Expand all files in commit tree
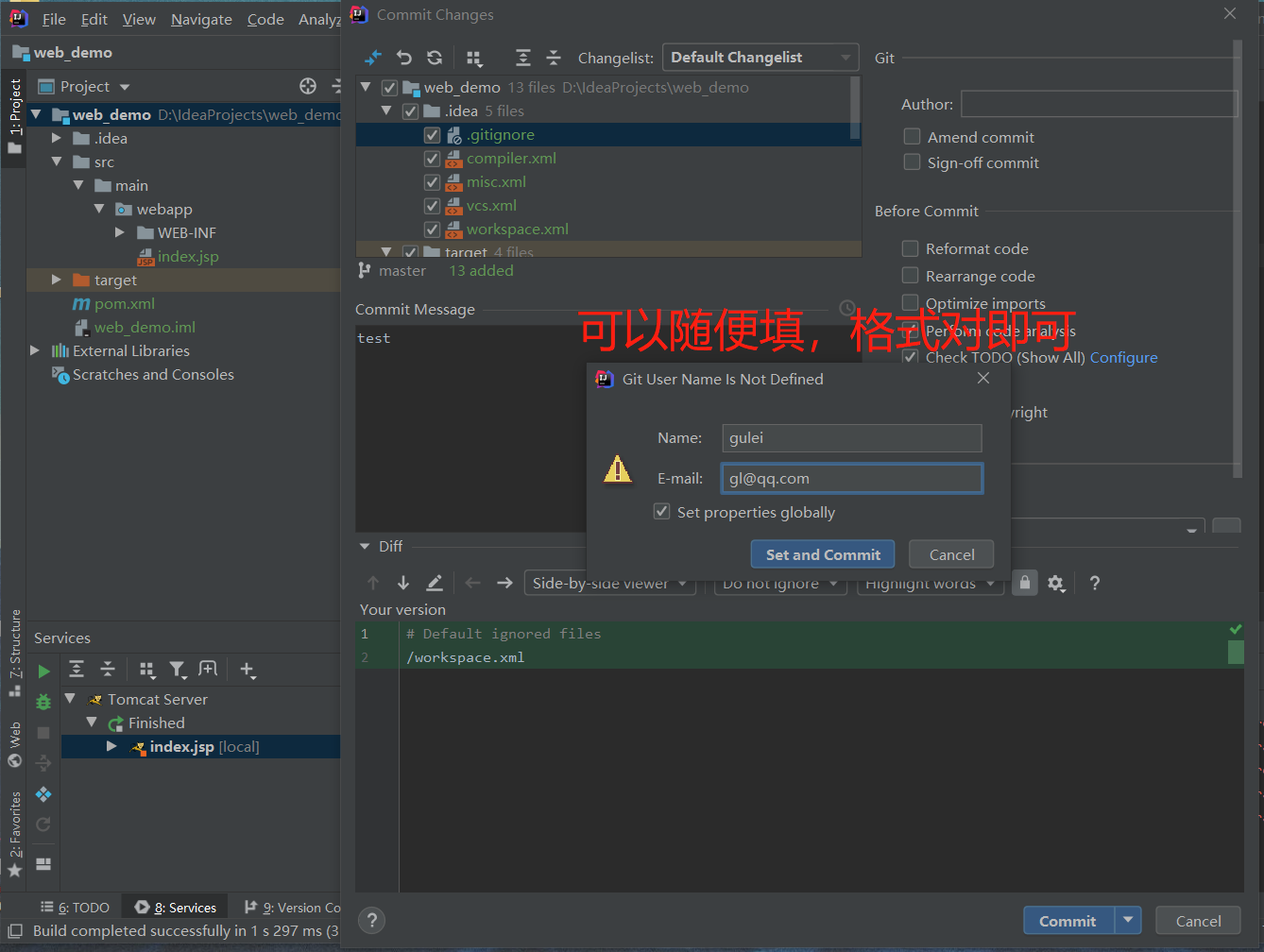 pyautogui.click(x=523, y=58)
